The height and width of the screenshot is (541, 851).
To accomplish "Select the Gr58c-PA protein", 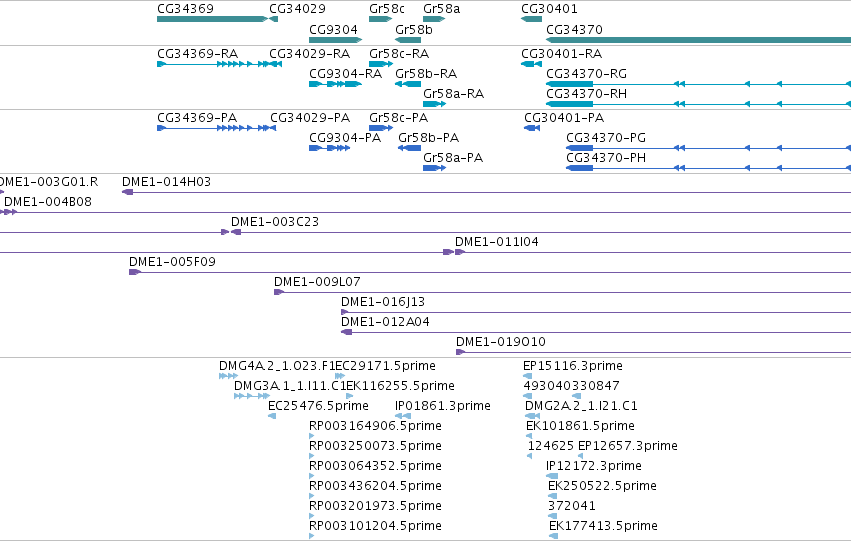I will click(x=381, y=128).
